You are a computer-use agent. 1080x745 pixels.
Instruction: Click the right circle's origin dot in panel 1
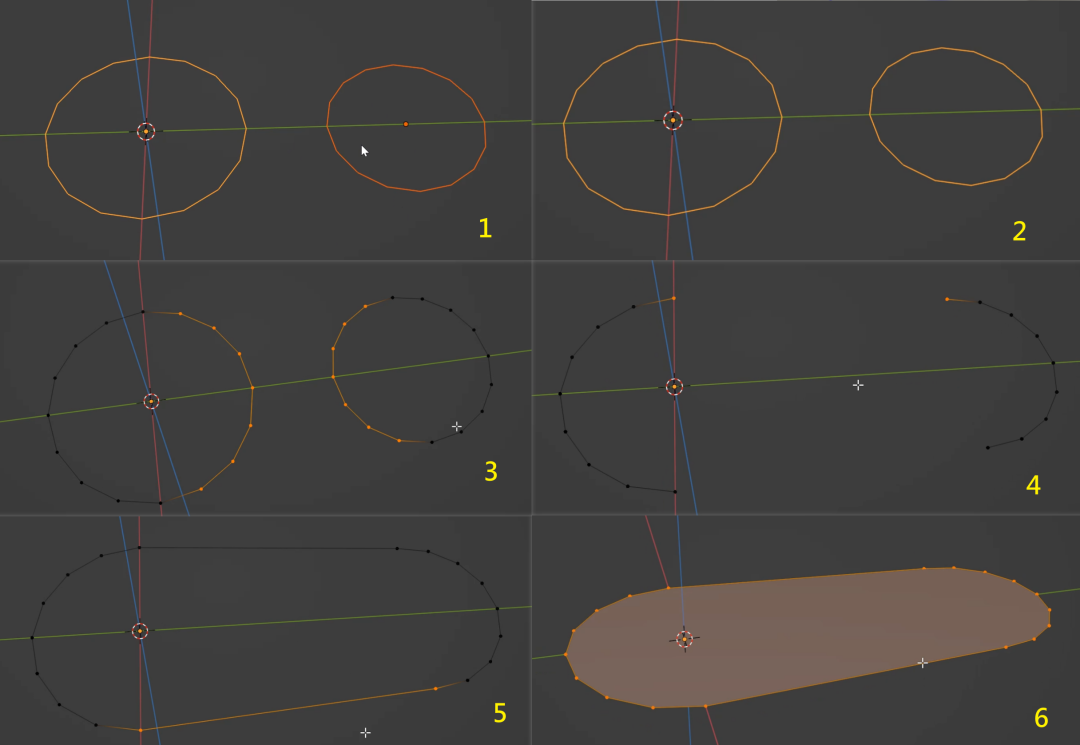pyautogui.click(x=406, y=124)
